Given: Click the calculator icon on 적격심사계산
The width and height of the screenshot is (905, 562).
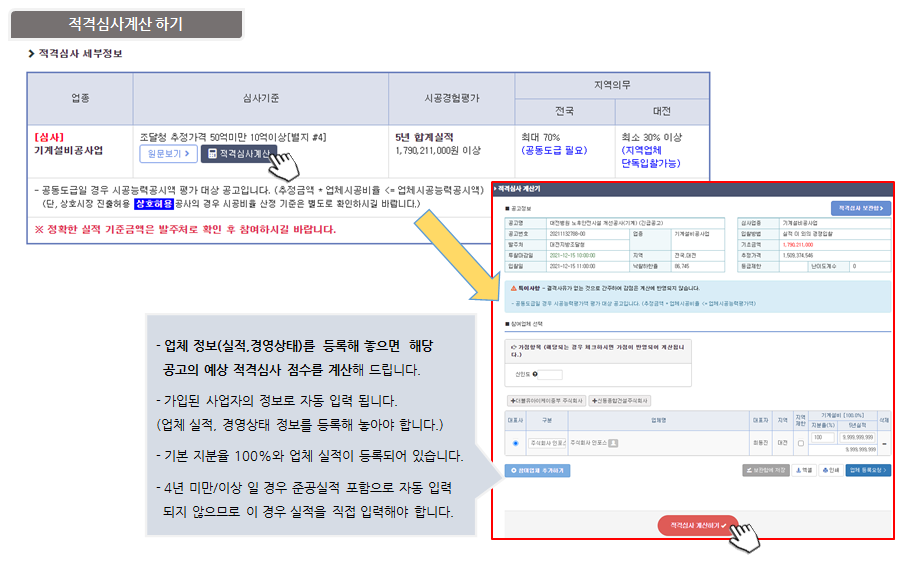Looking at the screenshot, I should [212, 154].
